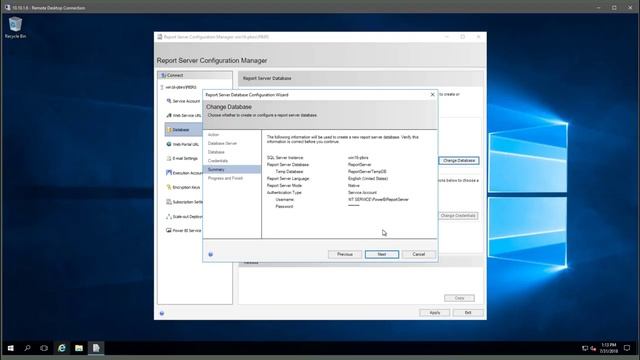The image size is (640, 360).
Task: Click the Cancel button in wizard
Action: point(419,254)
